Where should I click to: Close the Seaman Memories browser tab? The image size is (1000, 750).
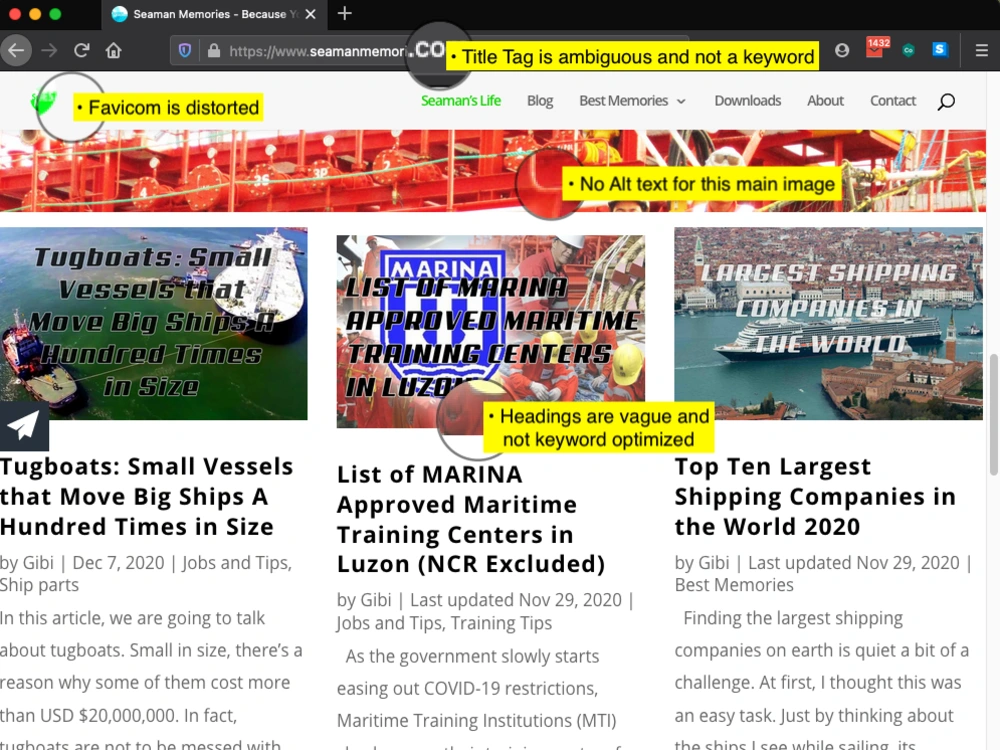coord(311,14)
